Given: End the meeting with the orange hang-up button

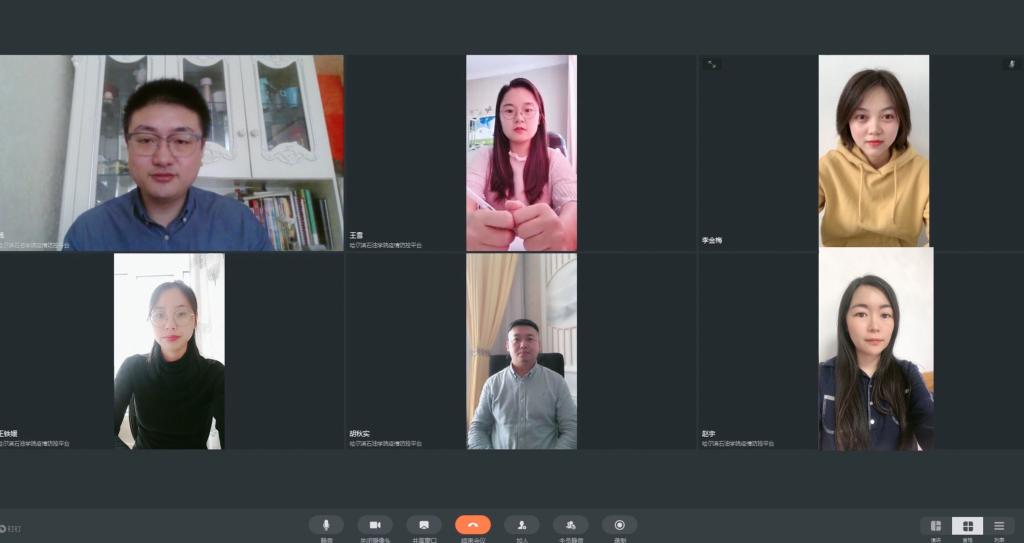Looking at the screenshot, I should [x=473, y=525].
